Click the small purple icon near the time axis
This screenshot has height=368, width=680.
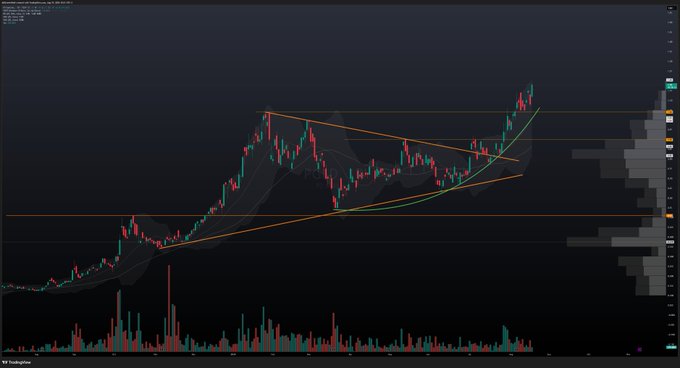click(x=639, y=349)
